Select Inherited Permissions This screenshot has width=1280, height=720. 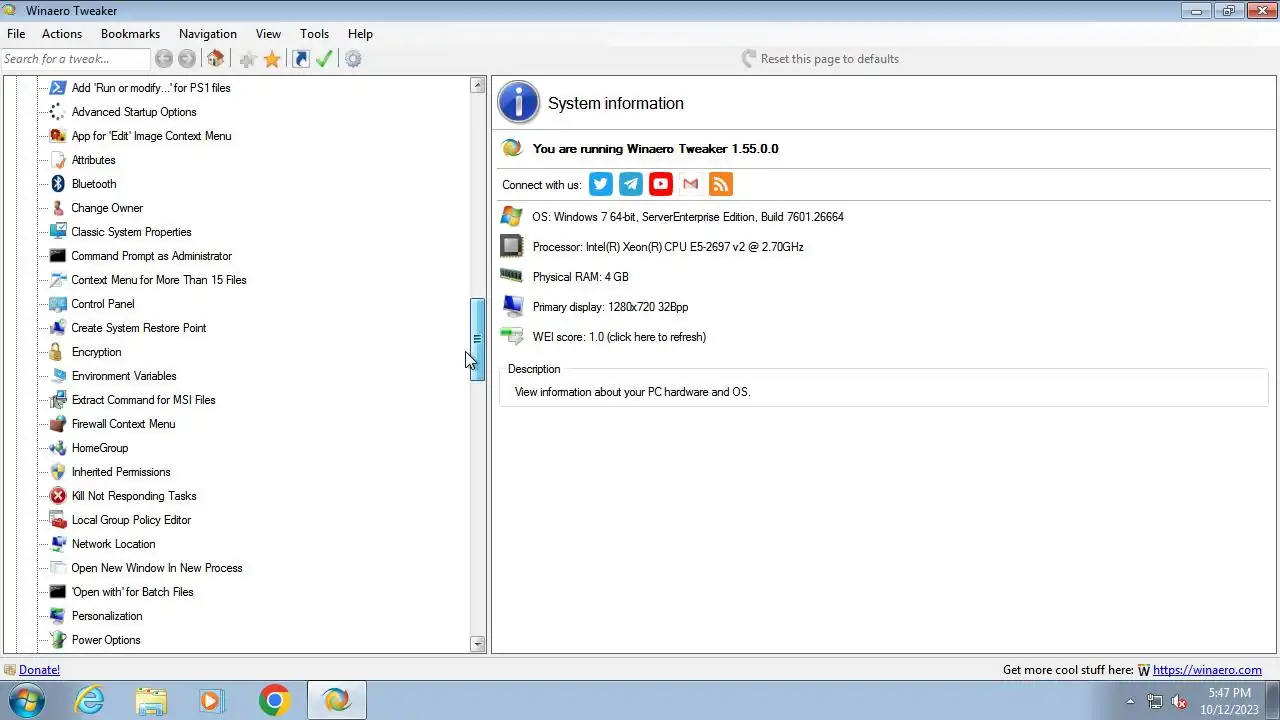pos(121,472)
